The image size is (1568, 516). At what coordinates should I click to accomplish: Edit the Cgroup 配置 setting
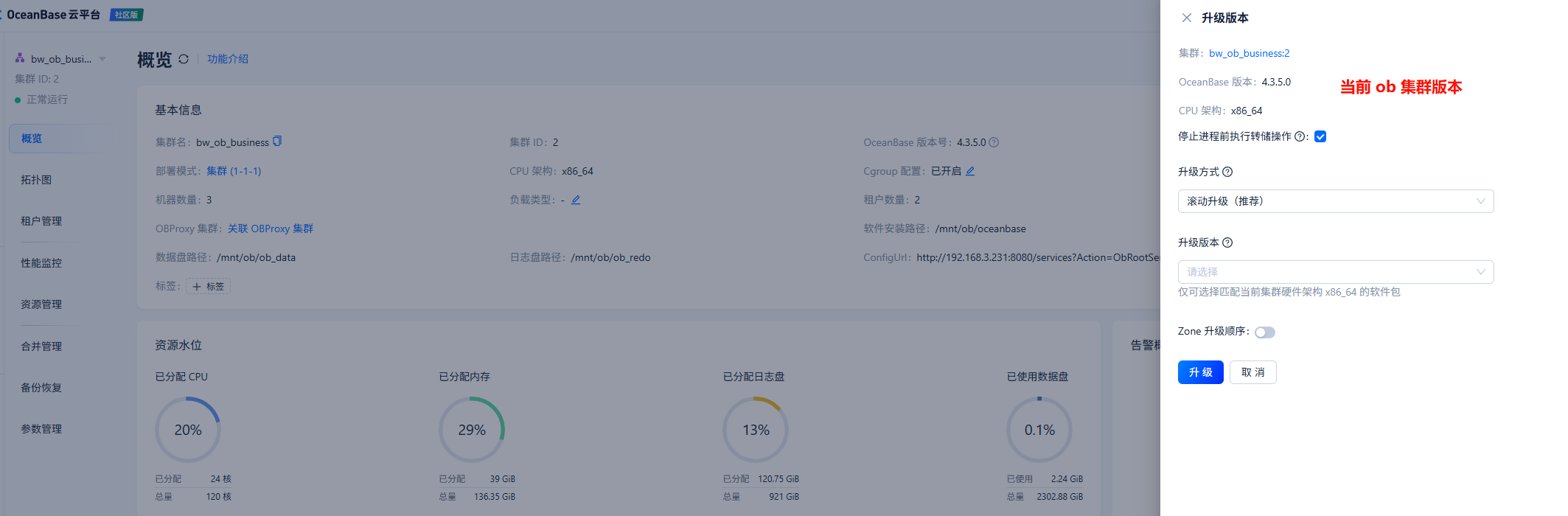coord(970,171)
